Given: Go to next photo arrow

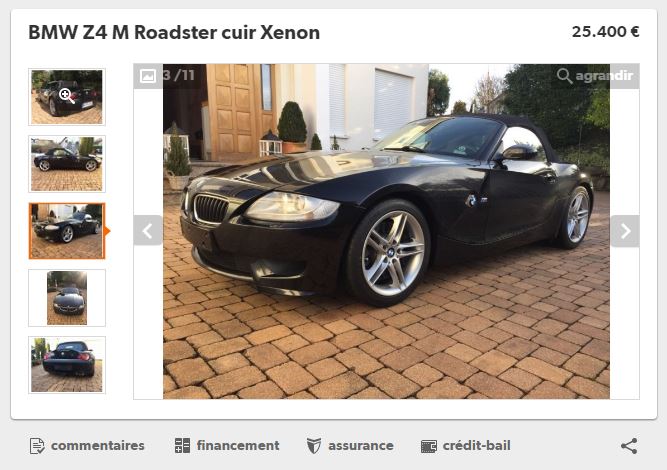Looking at the screenshot, I should click(625, 231).
